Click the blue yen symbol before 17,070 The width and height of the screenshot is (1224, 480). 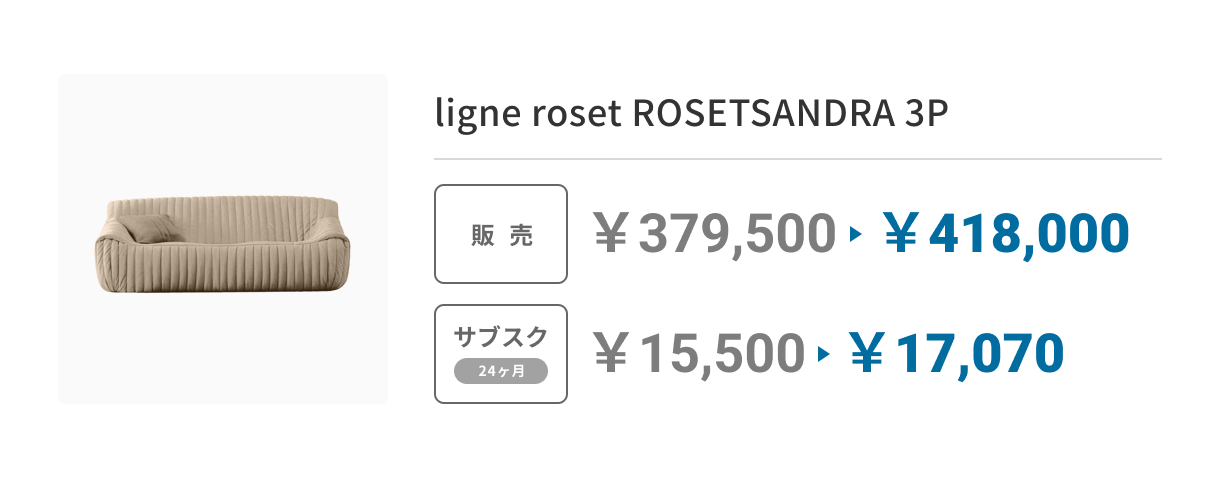[x=870, y=353]
